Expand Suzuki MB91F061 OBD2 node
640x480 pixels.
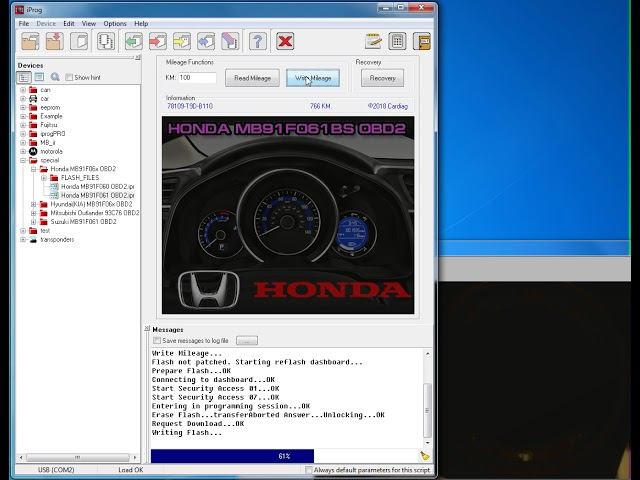tap(33, 222)
